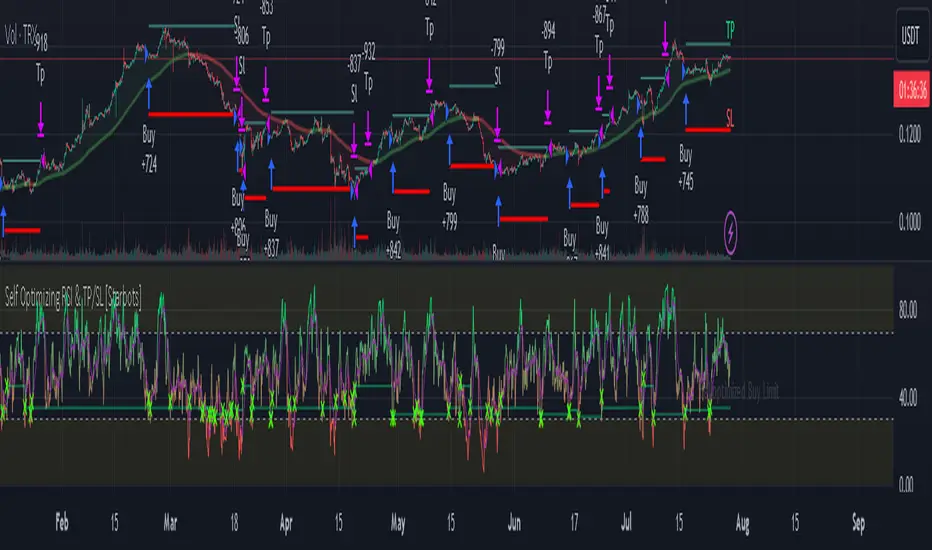The height and width of the screenshot is (550, 932).
Task: Select the Buy +837 trade label
Action: [x=271, y=234]
